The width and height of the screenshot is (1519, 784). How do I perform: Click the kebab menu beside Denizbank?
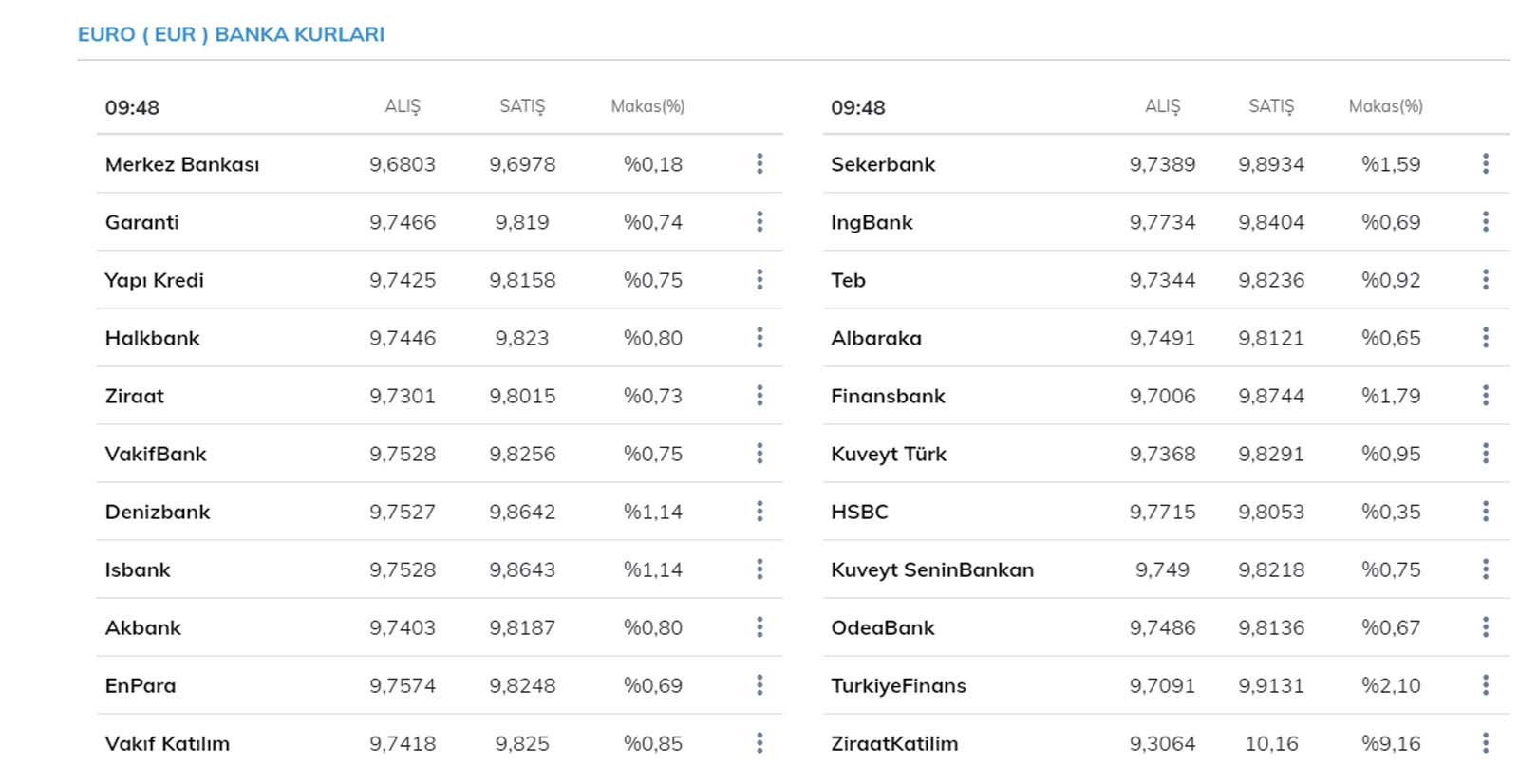(x=759, y=512)
